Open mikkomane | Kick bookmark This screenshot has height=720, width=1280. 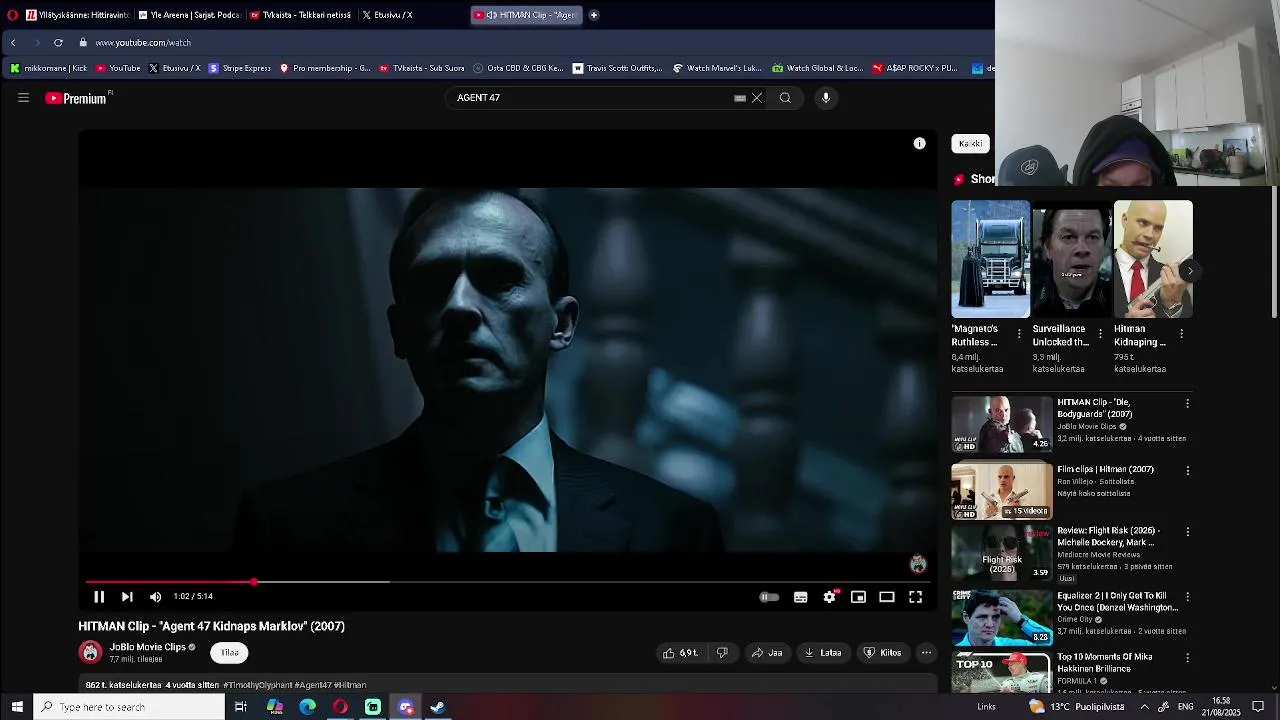pyautogui.click(x=49, y=68)
